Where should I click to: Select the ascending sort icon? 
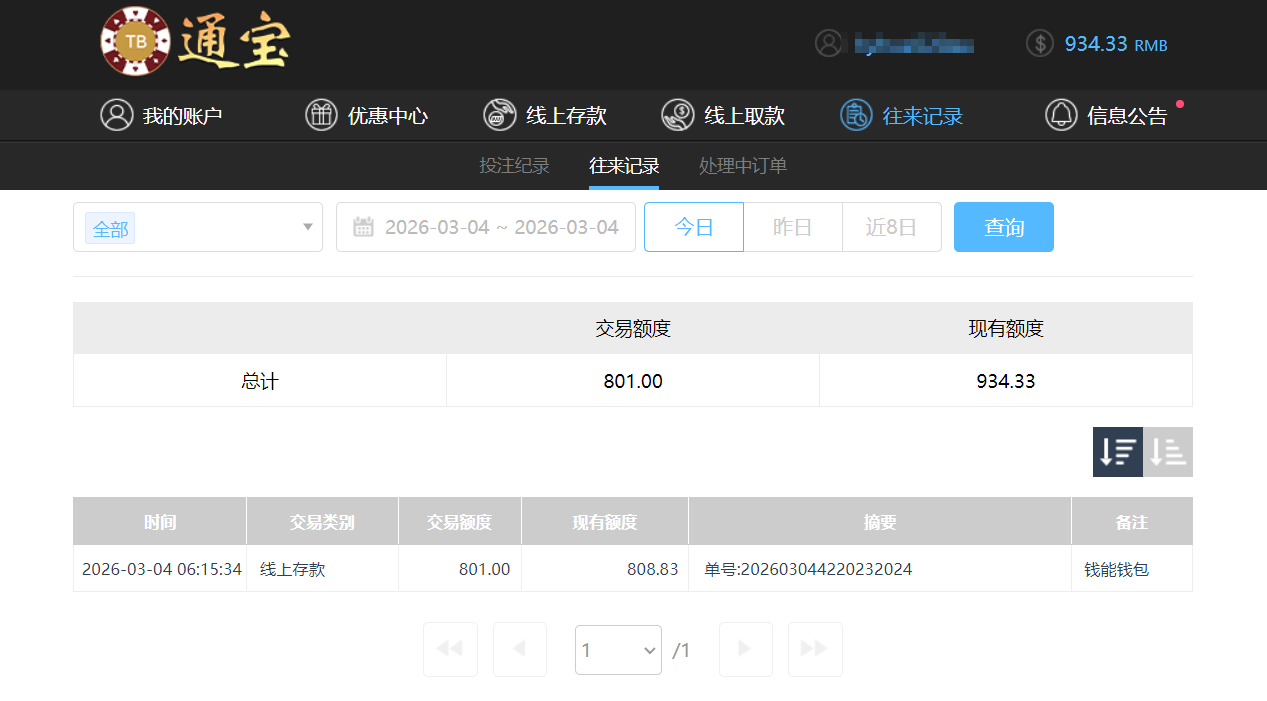pos(1167,451)
